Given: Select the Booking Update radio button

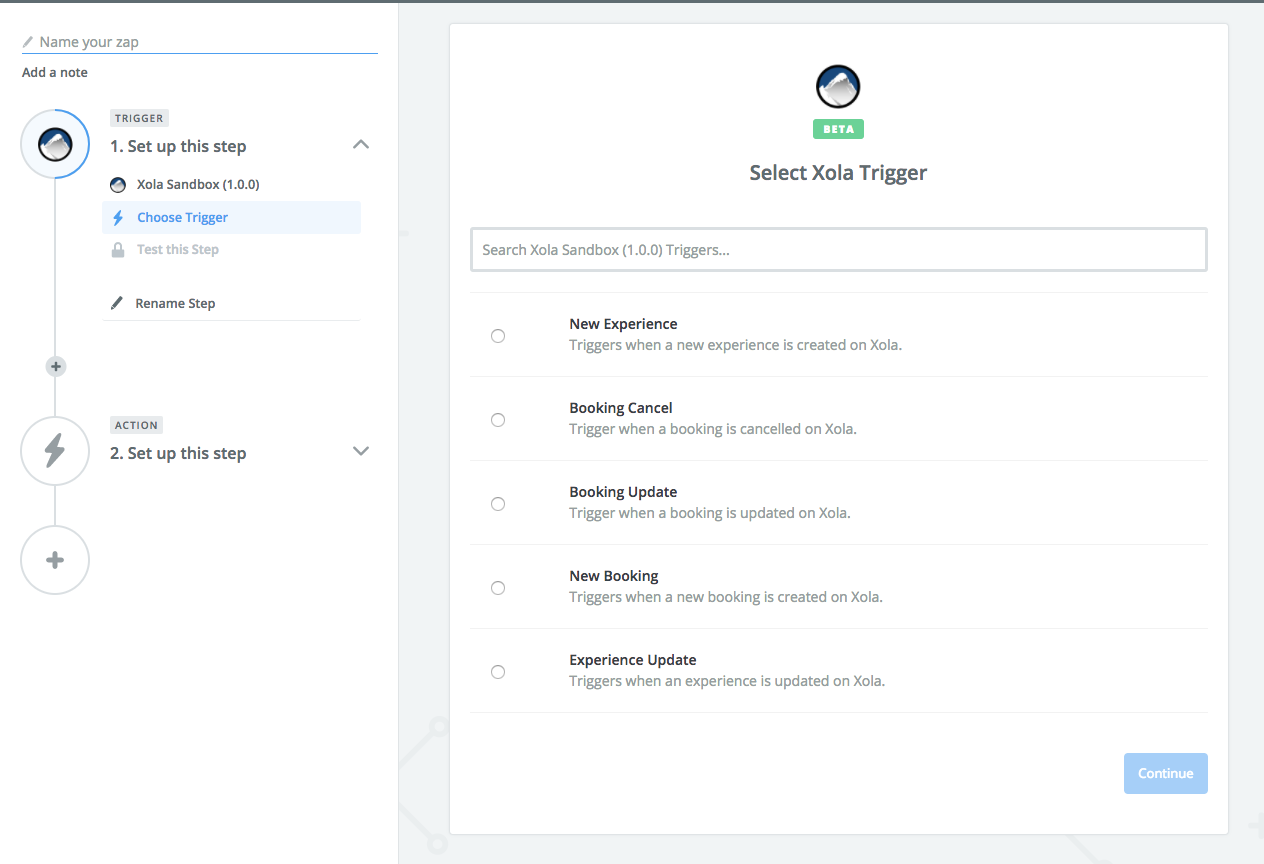Looking at the screenshot, I should coord(498,504).
